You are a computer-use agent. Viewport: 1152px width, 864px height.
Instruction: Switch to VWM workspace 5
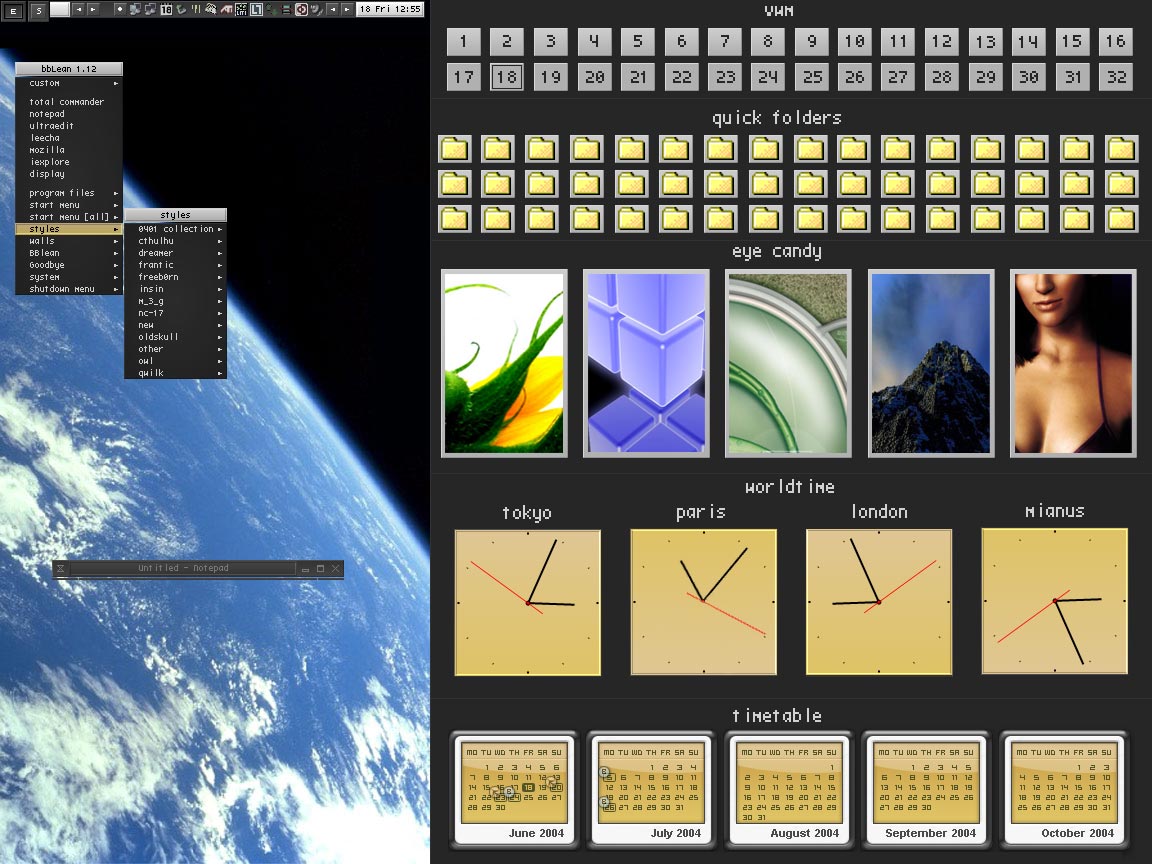pyautogui.click(x=638, y=42)
